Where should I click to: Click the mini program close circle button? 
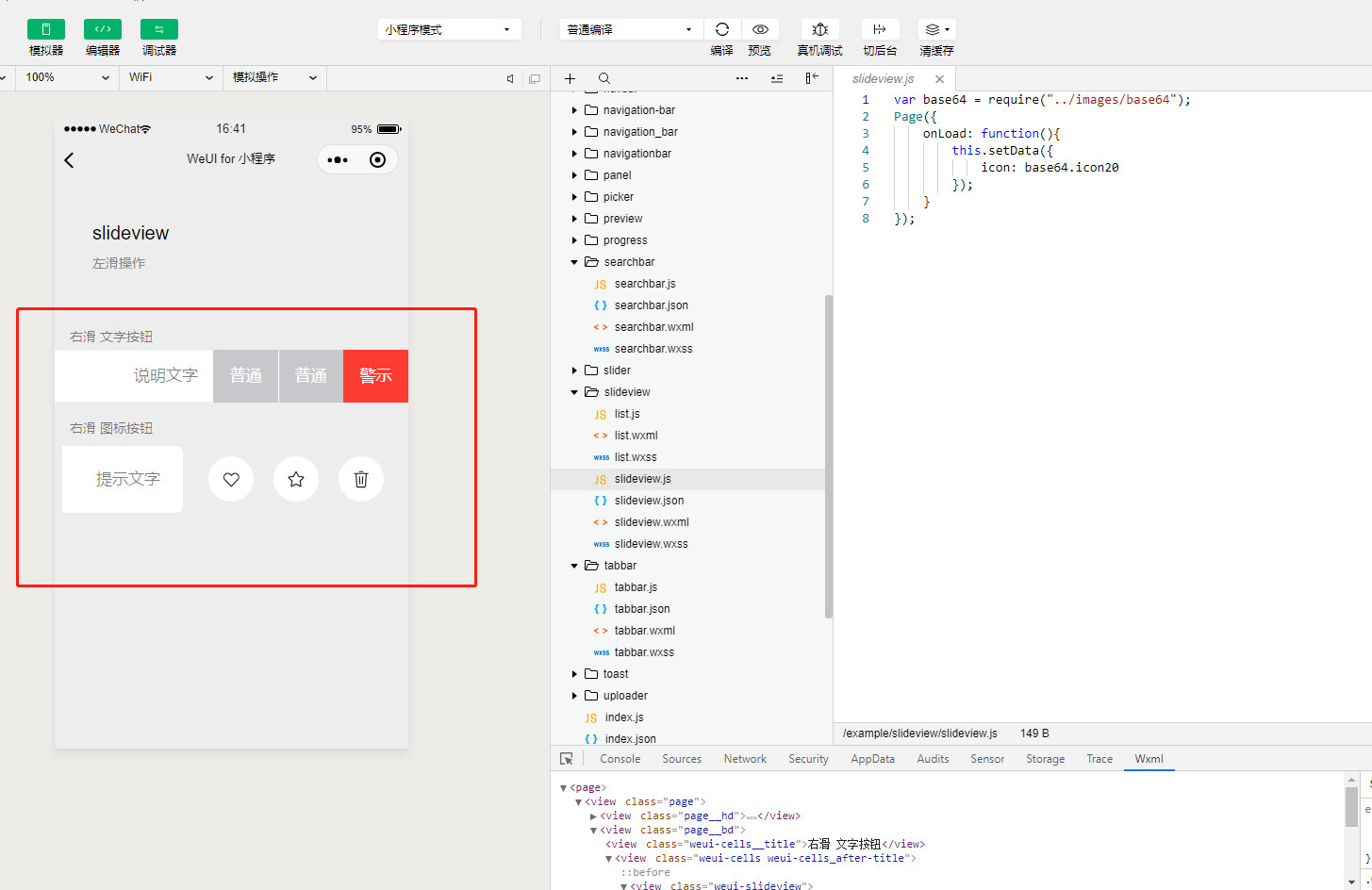(x=378, y=160)
